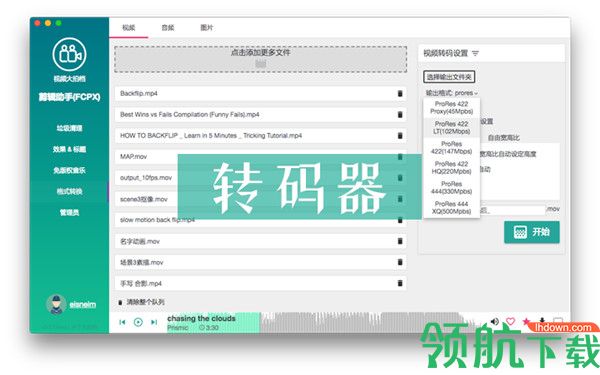Play the chasing the clouds track
The height and width of the screenshot is (375, 600).
coord(138,322)
